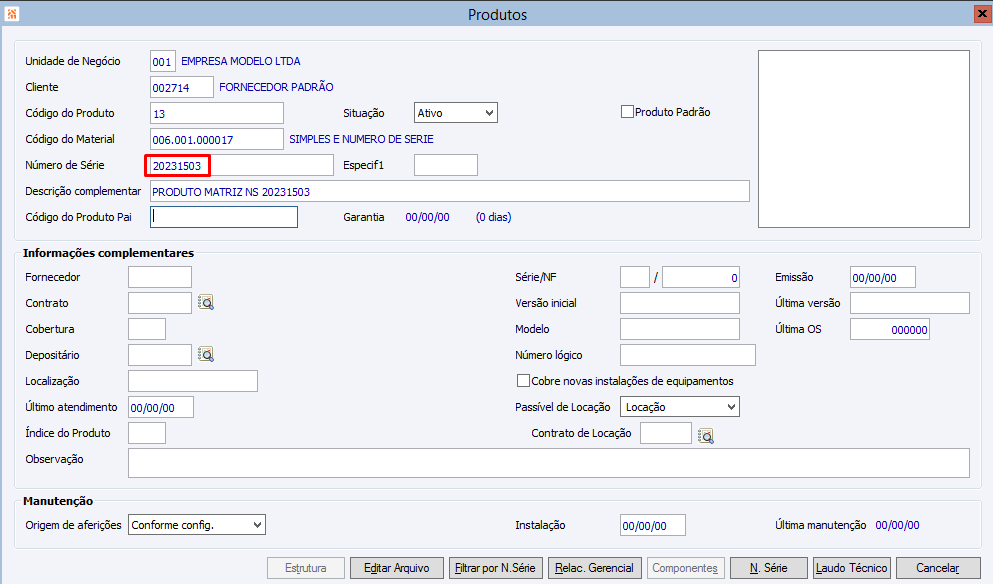
Task: Click the Contrato input field
Action: click(160, 303)
